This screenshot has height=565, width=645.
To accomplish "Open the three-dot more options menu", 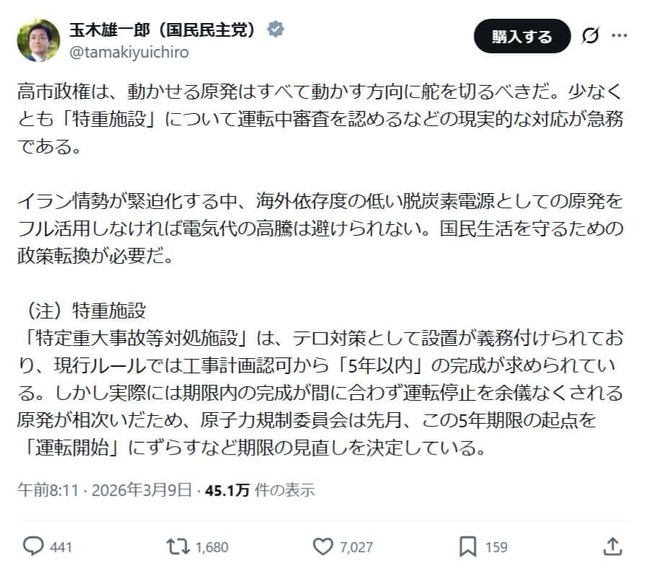I will 621,37.
